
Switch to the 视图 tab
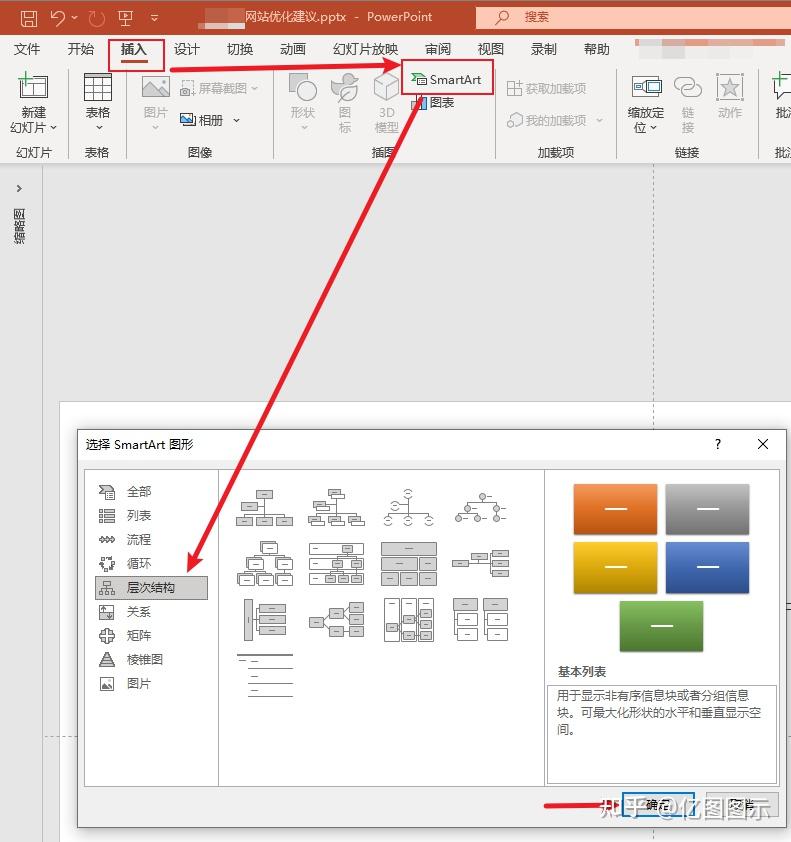[x=491, y=49]
